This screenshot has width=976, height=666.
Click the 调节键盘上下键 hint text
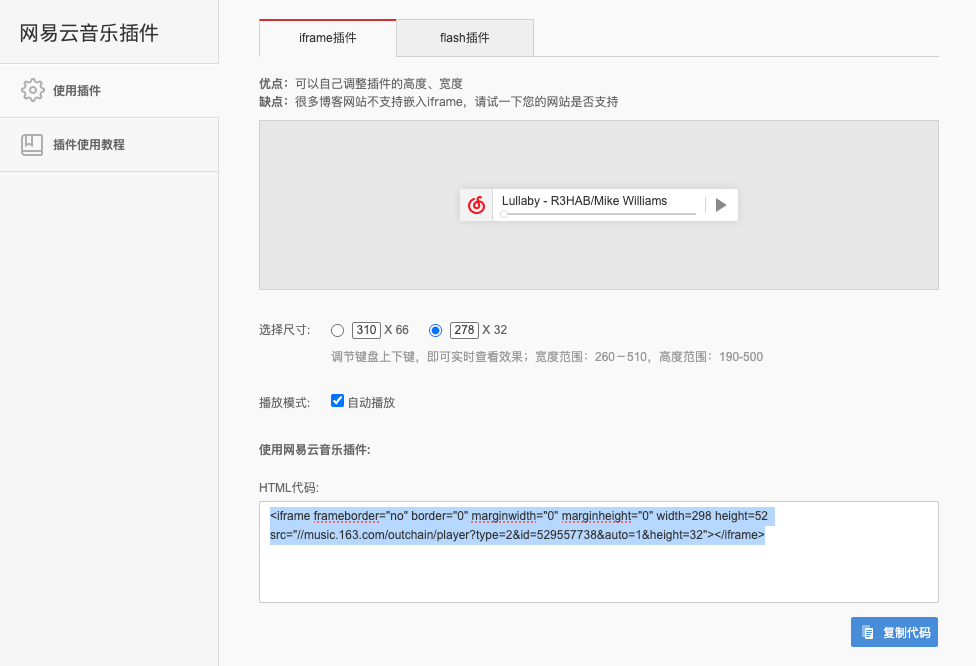[547, 357]
